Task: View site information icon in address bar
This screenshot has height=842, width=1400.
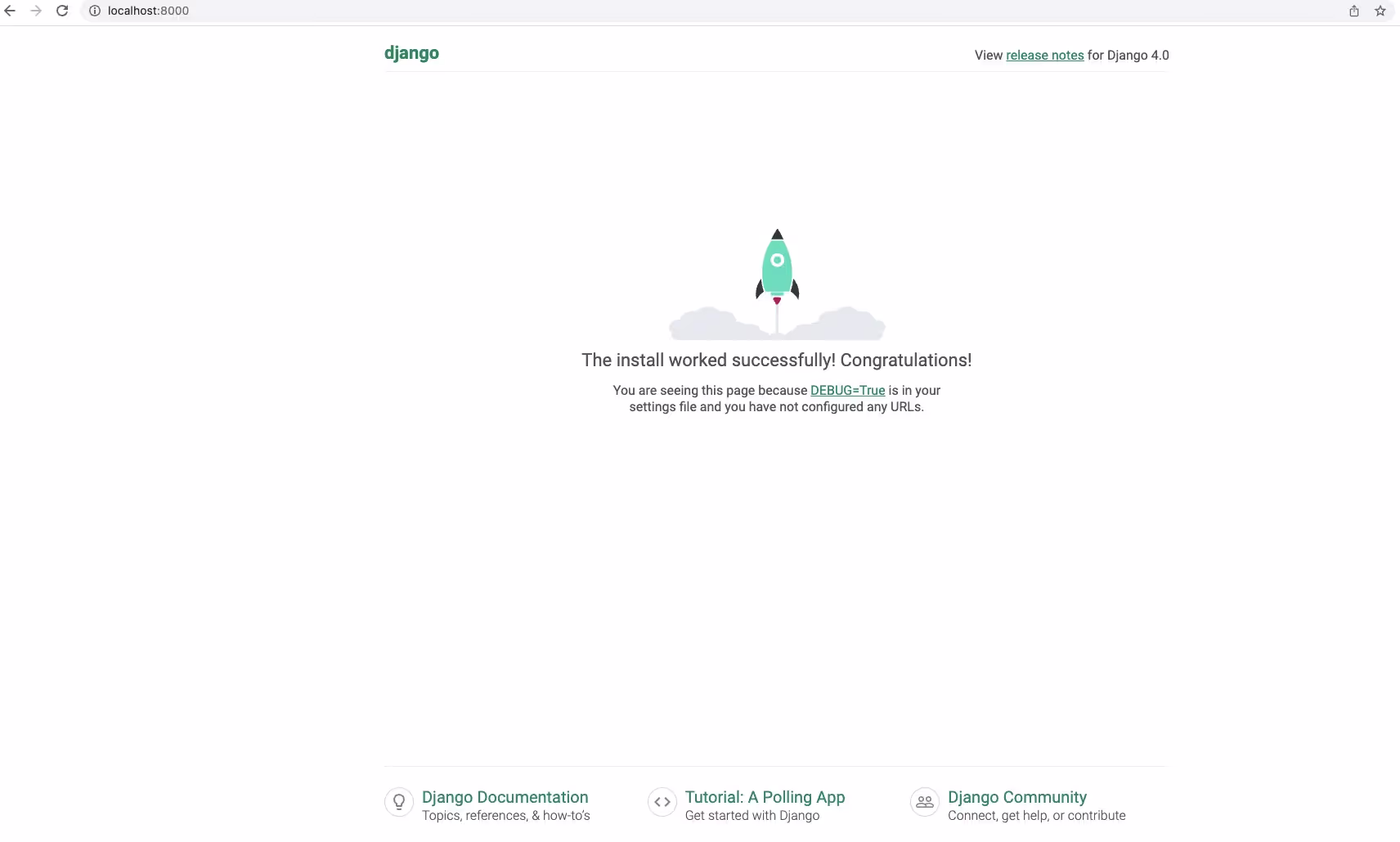Action: [x=95, y=11]
